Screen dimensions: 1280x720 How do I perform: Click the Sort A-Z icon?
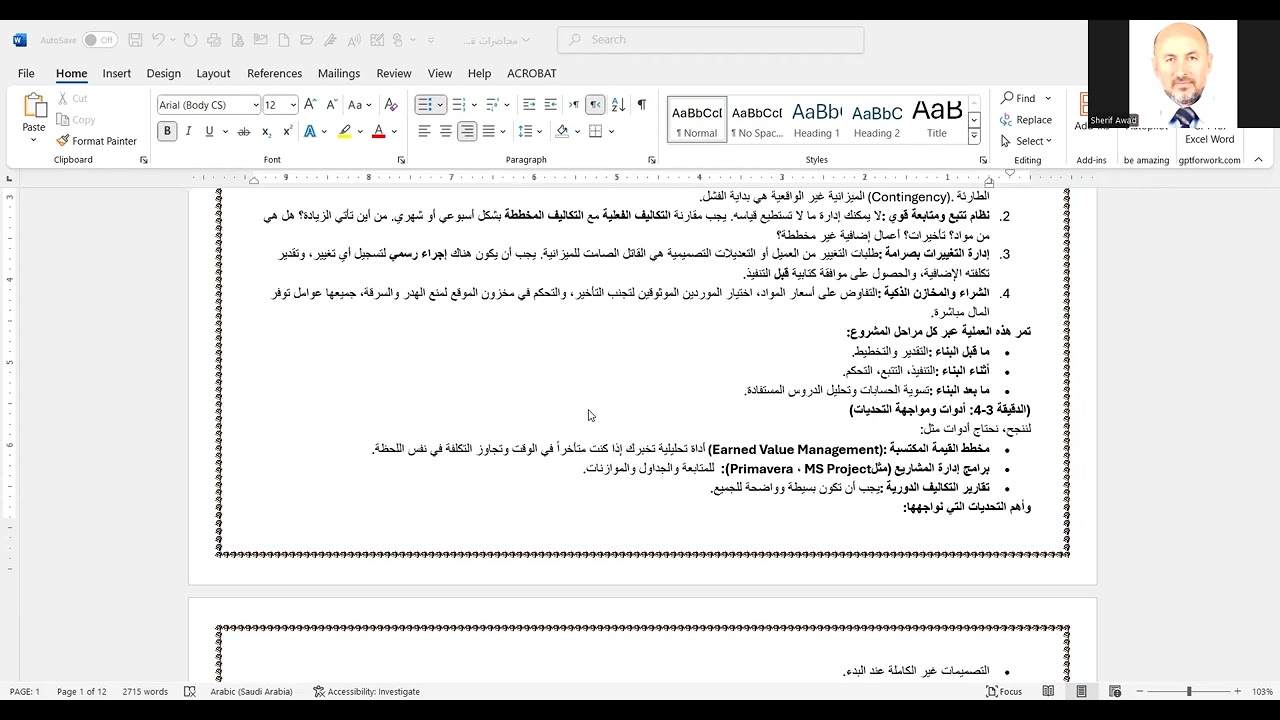click(618, 105)
